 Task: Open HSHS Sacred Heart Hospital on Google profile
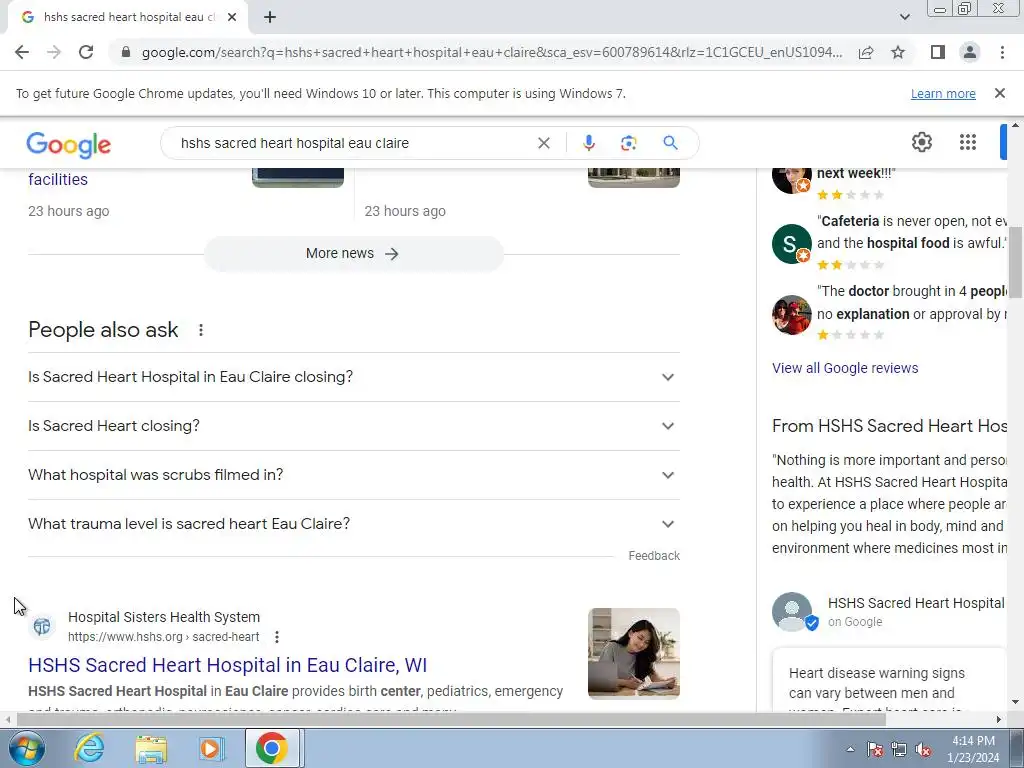(916, 603)
